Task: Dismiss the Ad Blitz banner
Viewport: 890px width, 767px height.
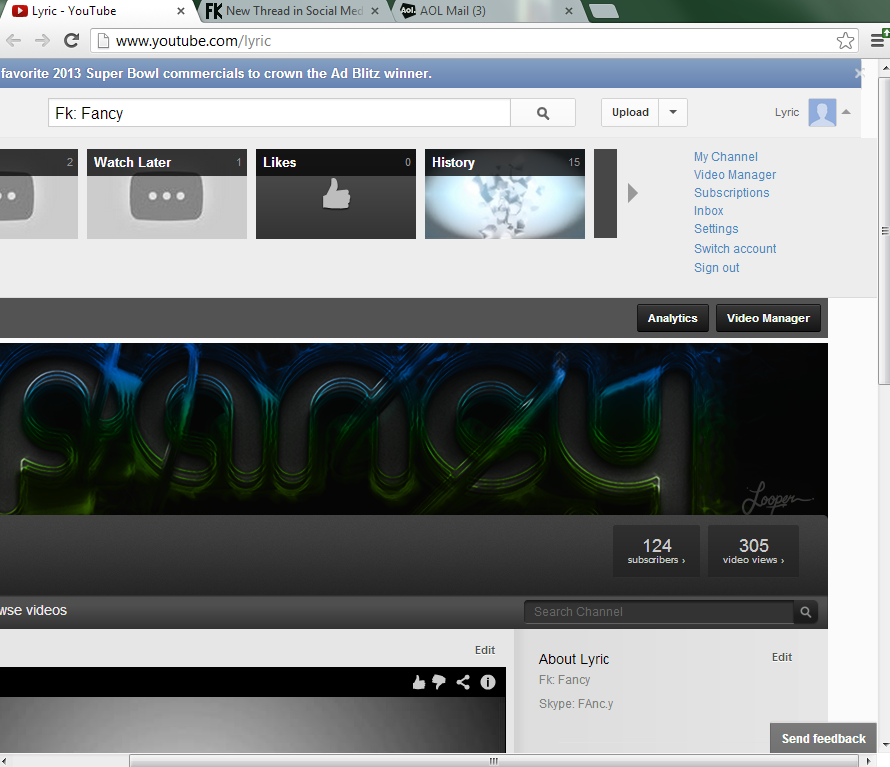Action: [x=859, y=73]
